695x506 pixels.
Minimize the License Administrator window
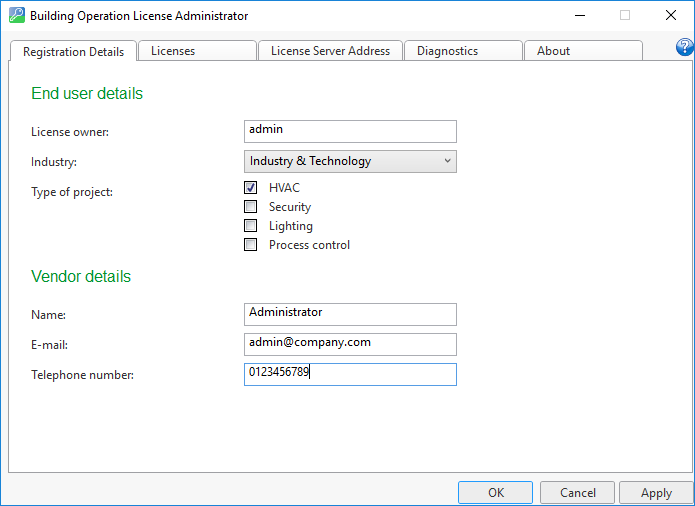pyautogui.click(x=580, y=16)
